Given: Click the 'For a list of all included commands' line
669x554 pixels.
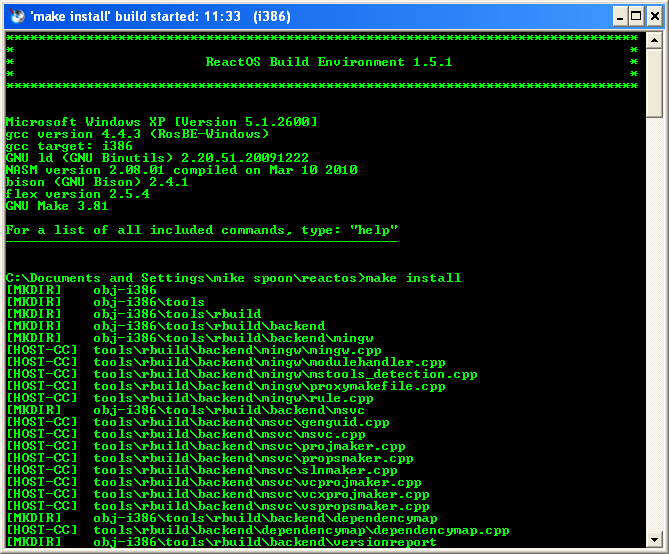Looking at the screenshot, I should coord(201,230).
